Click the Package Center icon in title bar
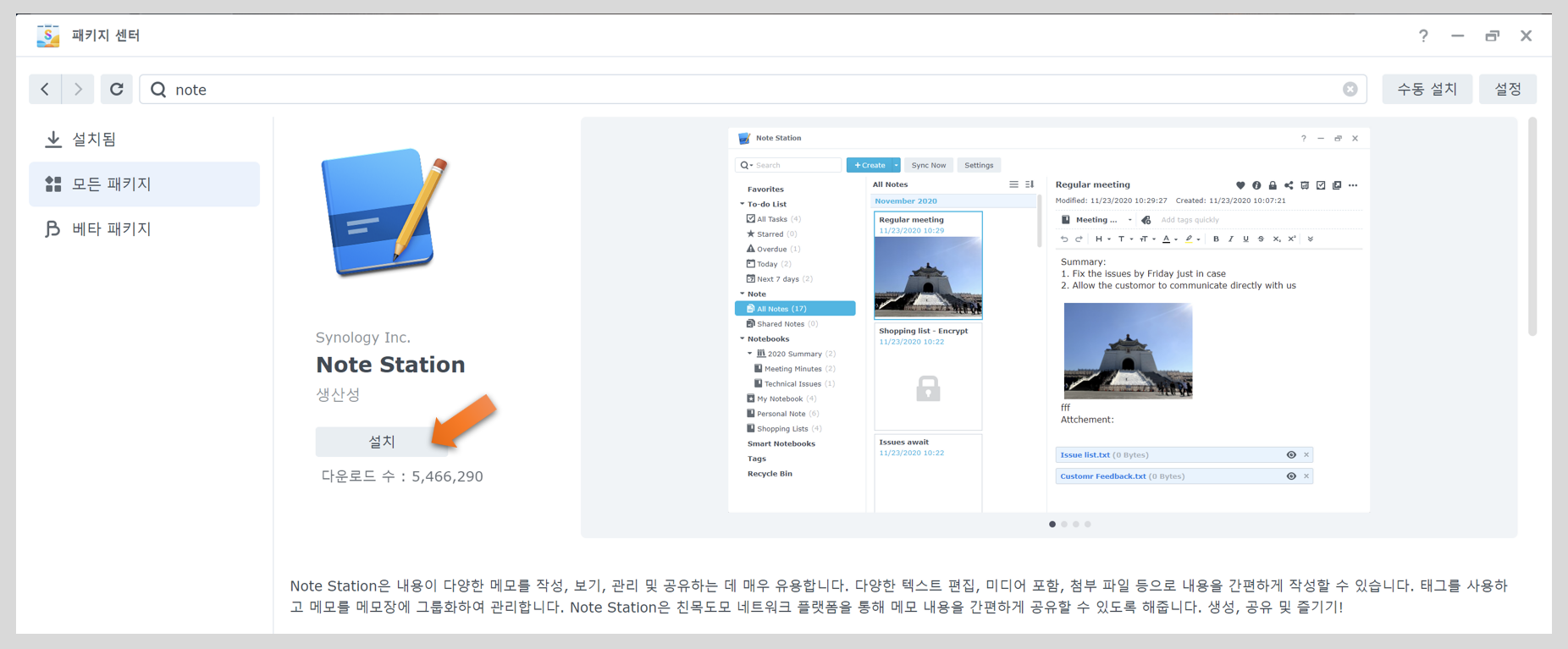Viewport: 1568px width, 649px height. click(x=48, y=36)
